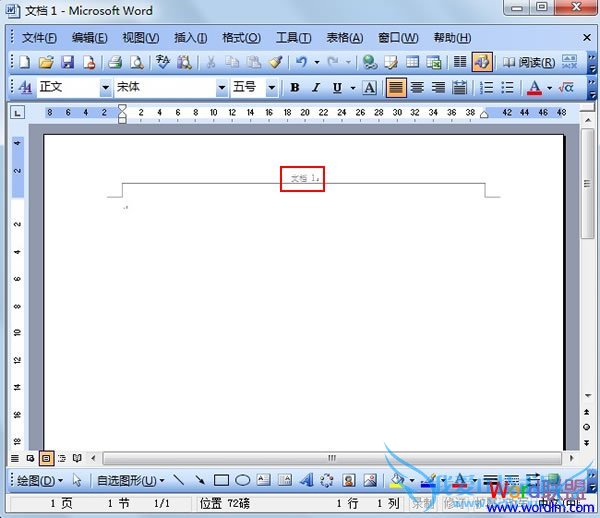Toggle Underline formatting

pos(337,88)
